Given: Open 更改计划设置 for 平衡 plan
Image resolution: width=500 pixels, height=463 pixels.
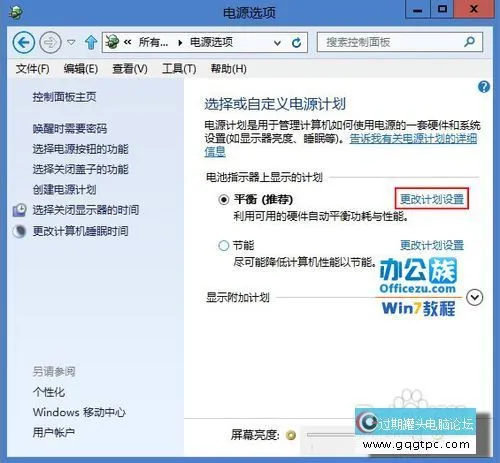Looking at the screenshot, I should point(432,199).
